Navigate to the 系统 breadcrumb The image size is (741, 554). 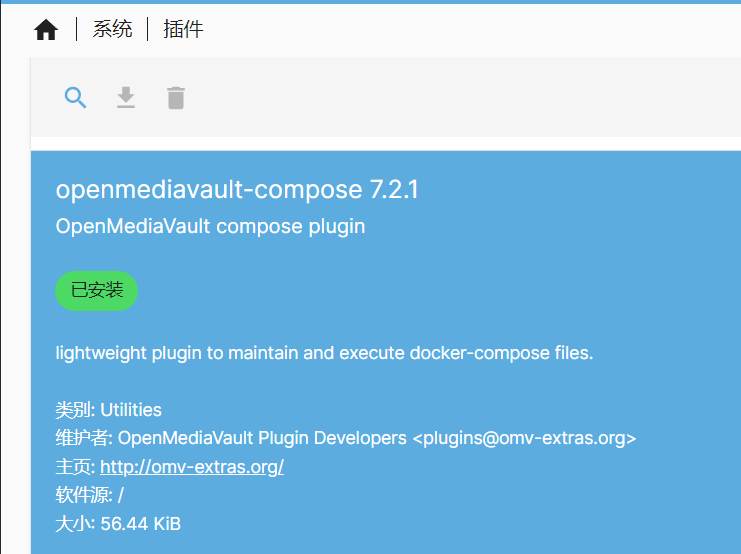tap(112, 29)
